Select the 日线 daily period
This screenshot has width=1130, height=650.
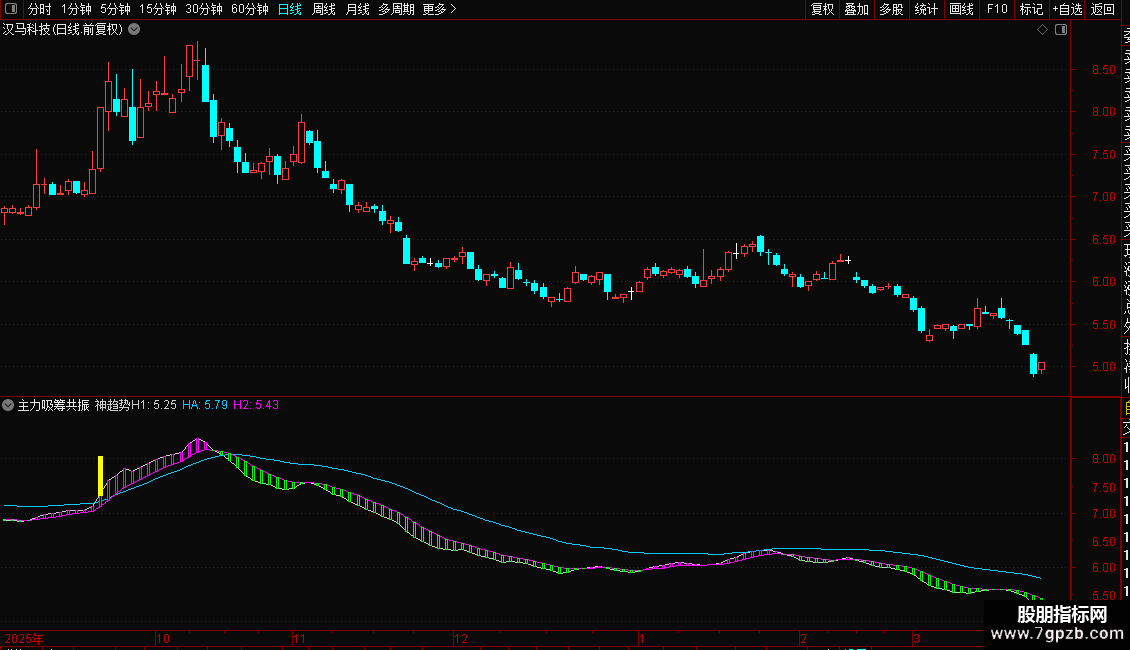pos(290,9)
